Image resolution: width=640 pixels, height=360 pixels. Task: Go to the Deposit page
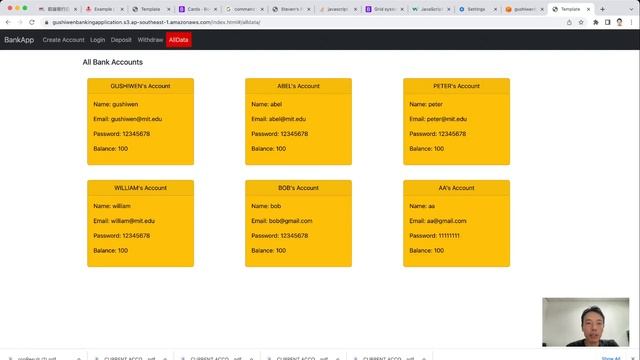[x=121, y=40]
